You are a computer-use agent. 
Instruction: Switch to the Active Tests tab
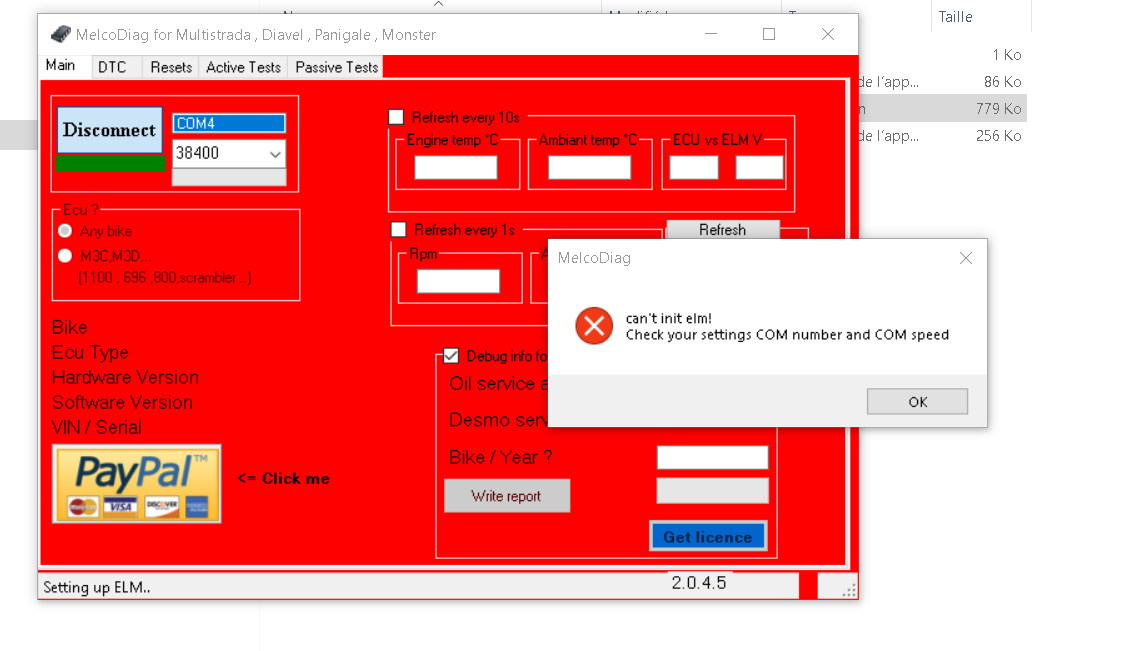(243, 67)
